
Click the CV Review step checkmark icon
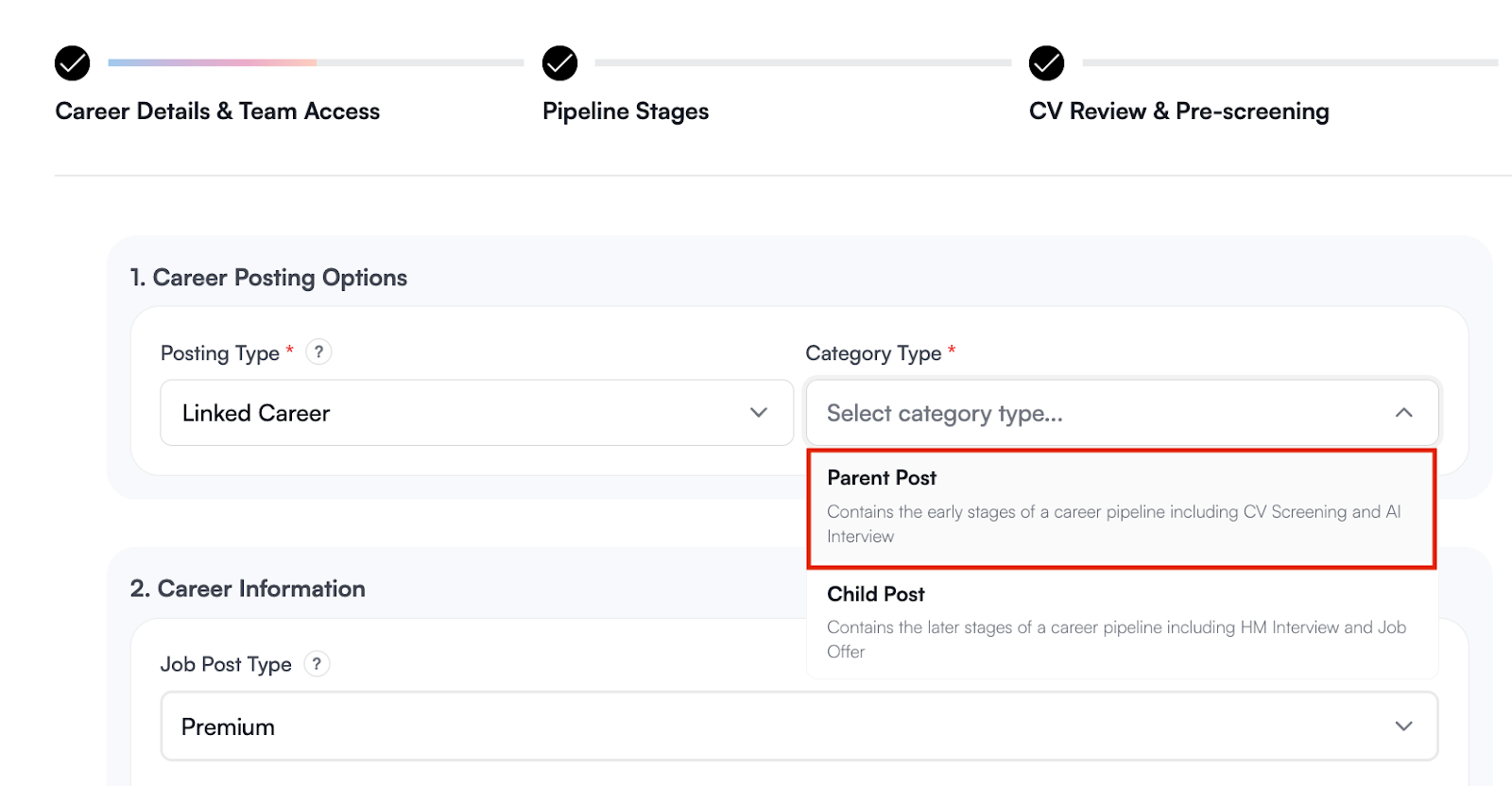click(1046, 63)
